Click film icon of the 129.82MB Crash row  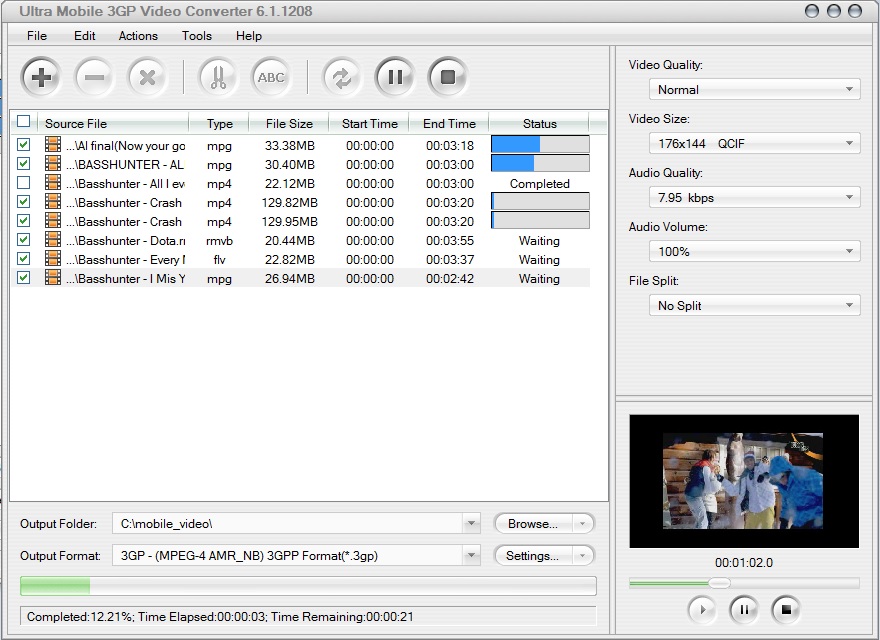click(x=53, y=202)
